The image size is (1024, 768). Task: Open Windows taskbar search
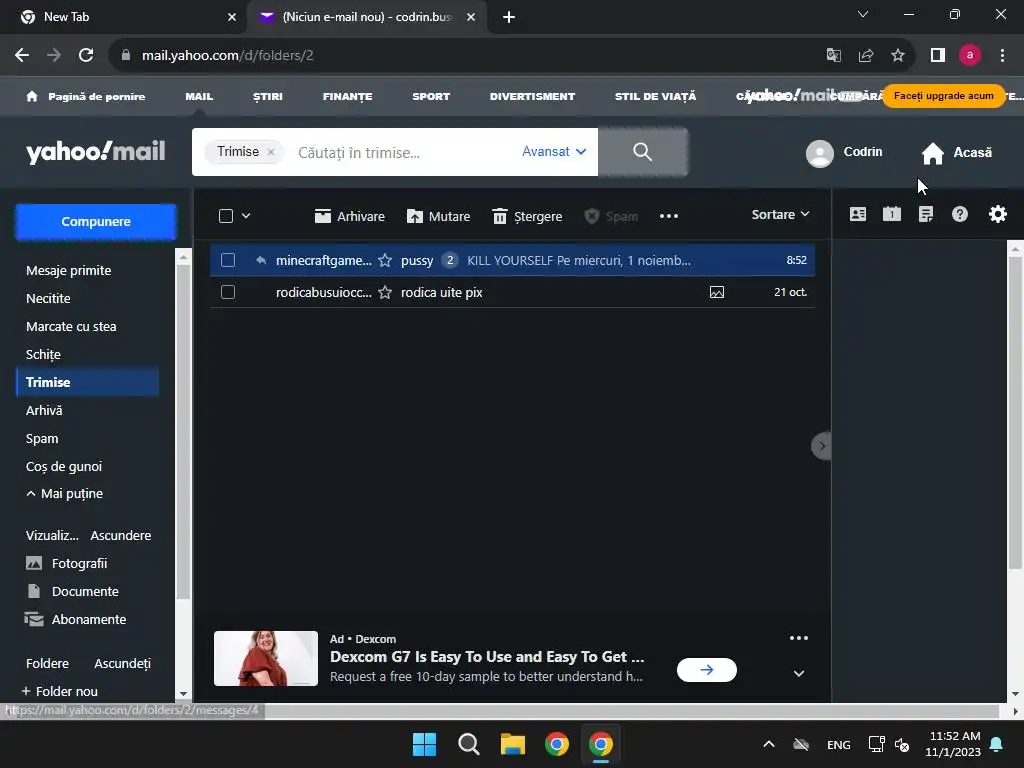[469, 744]
